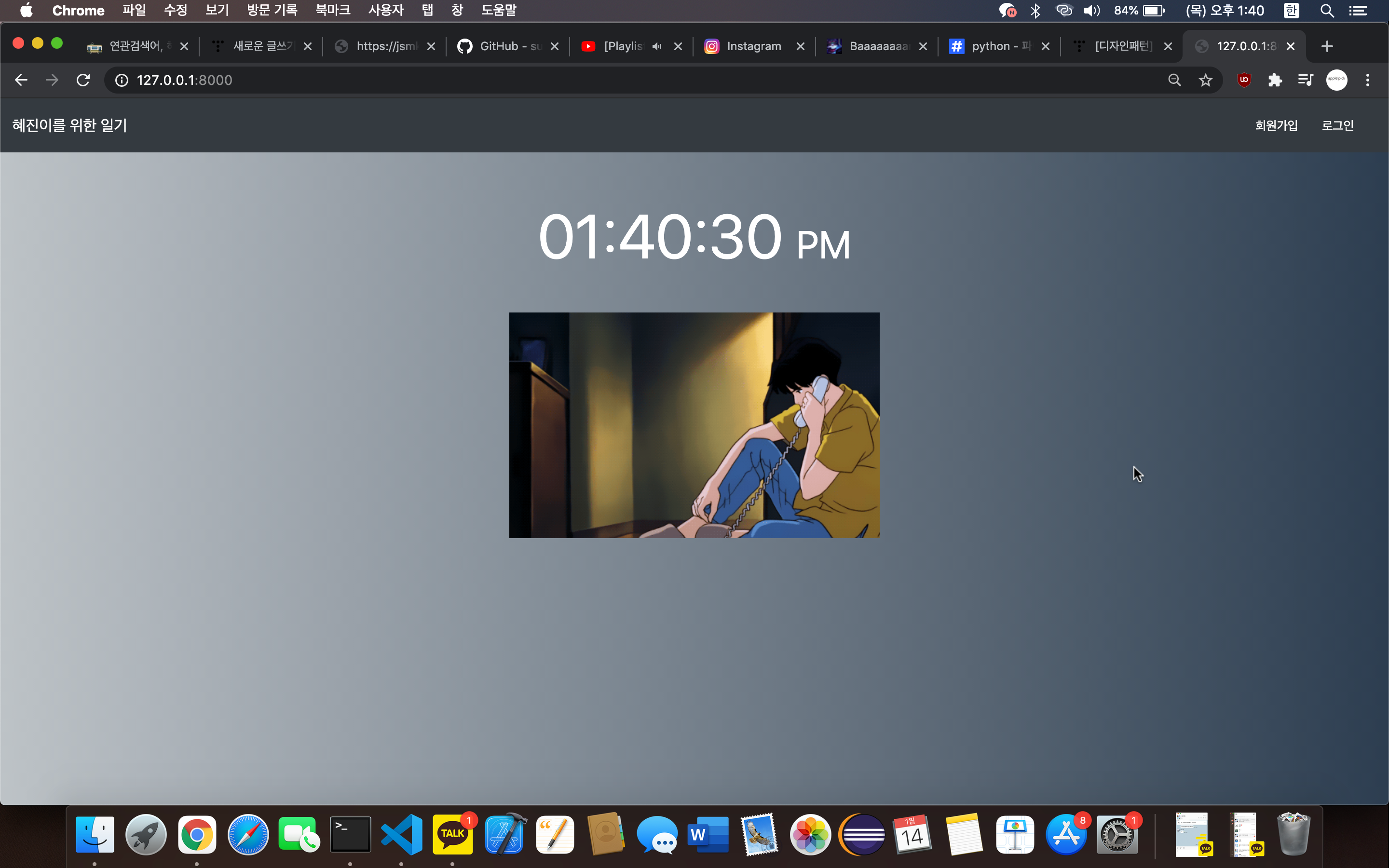The image size is (1389, 868).
Task: Reload the page with the refresh icon
Action: (x=83, y=80)
